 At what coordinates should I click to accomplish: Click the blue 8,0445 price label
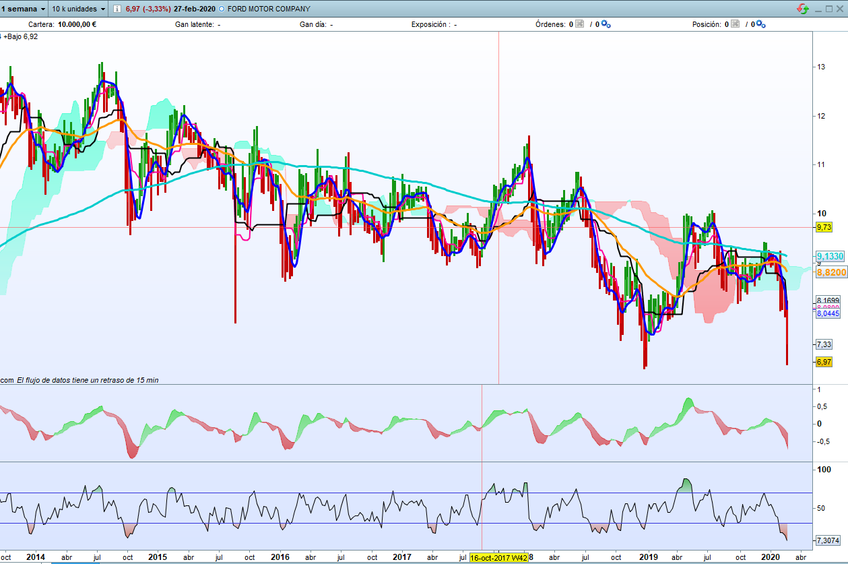[828, 314]
